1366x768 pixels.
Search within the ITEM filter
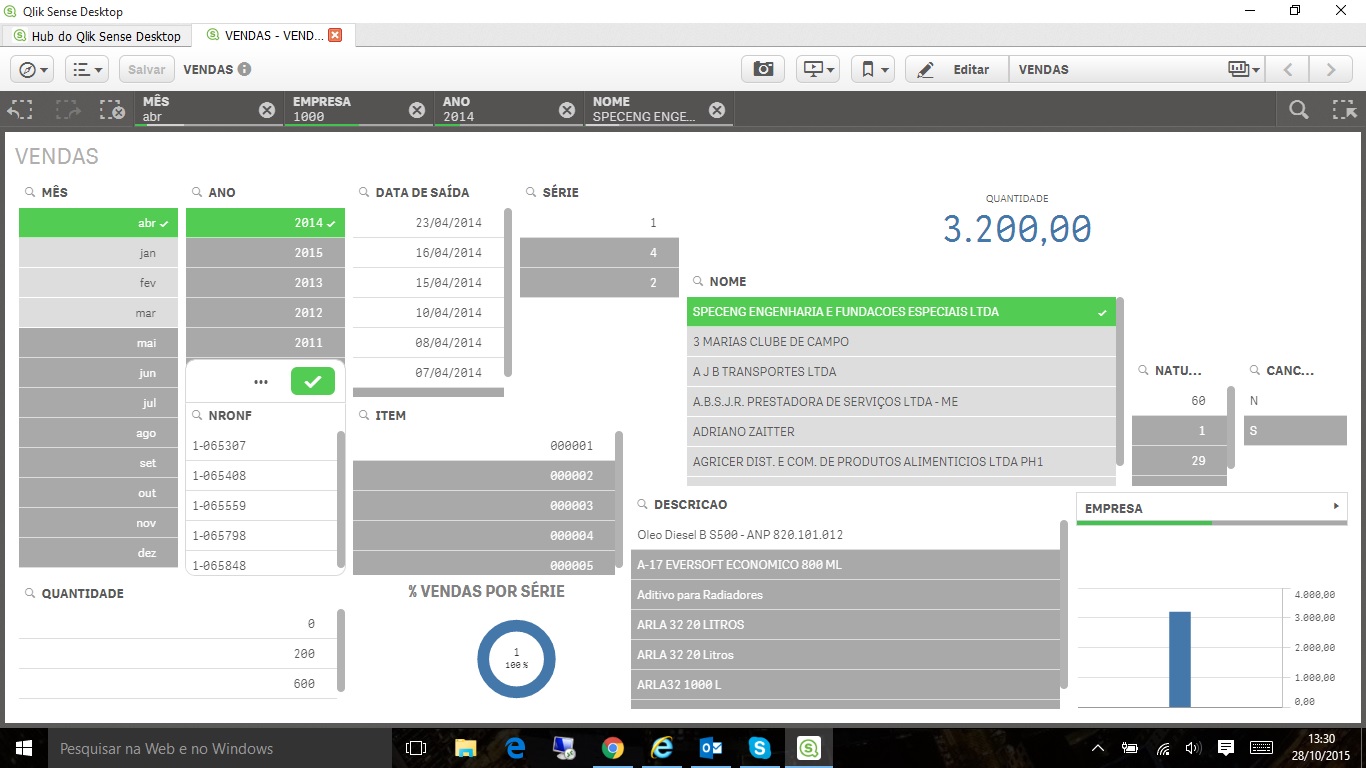point(364,415)
